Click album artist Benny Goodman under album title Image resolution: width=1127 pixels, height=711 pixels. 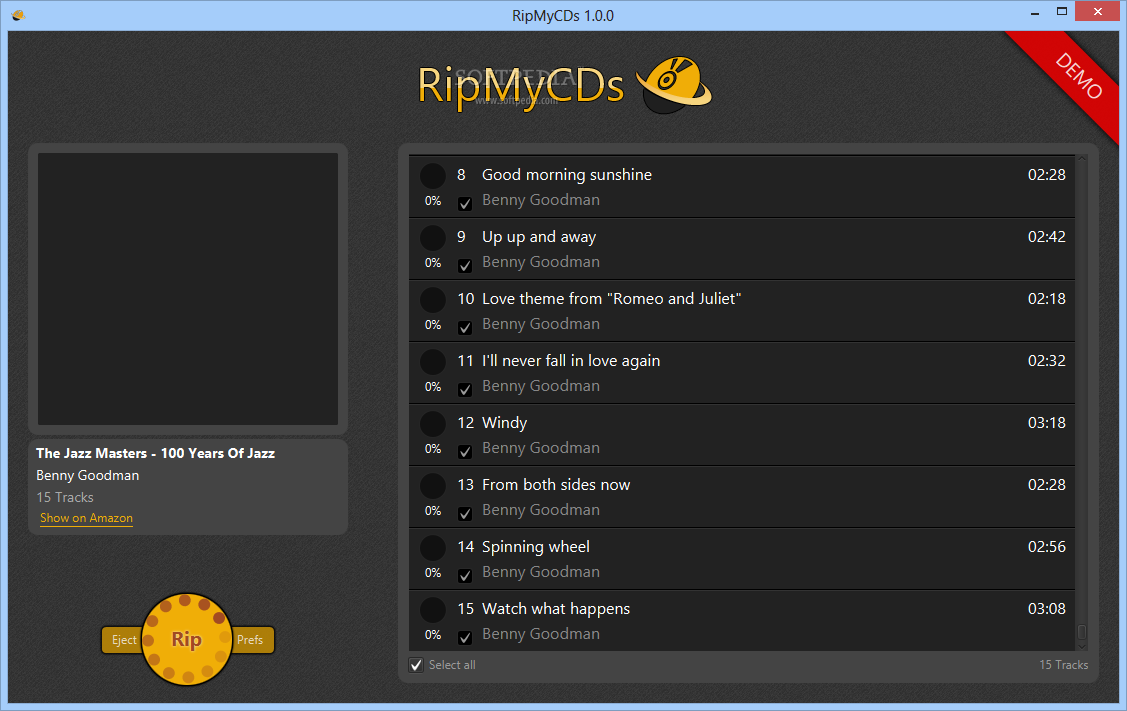click(x=88, y=475)
